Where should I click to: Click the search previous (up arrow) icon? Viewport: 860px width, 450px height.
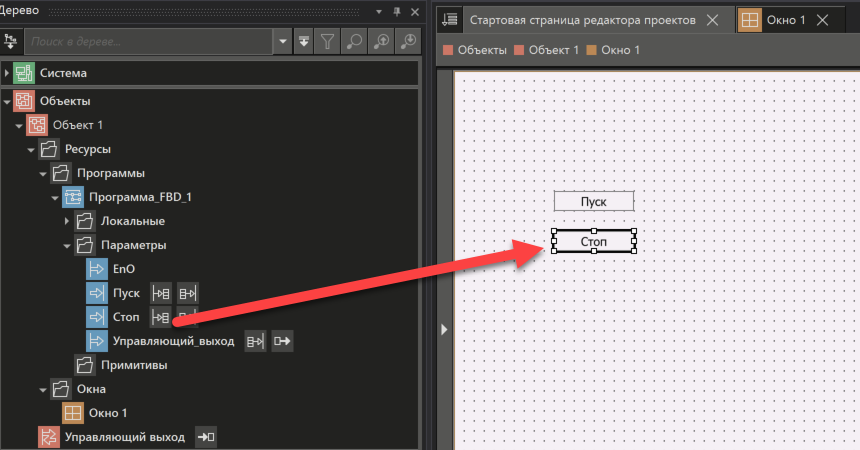(381, 41)
